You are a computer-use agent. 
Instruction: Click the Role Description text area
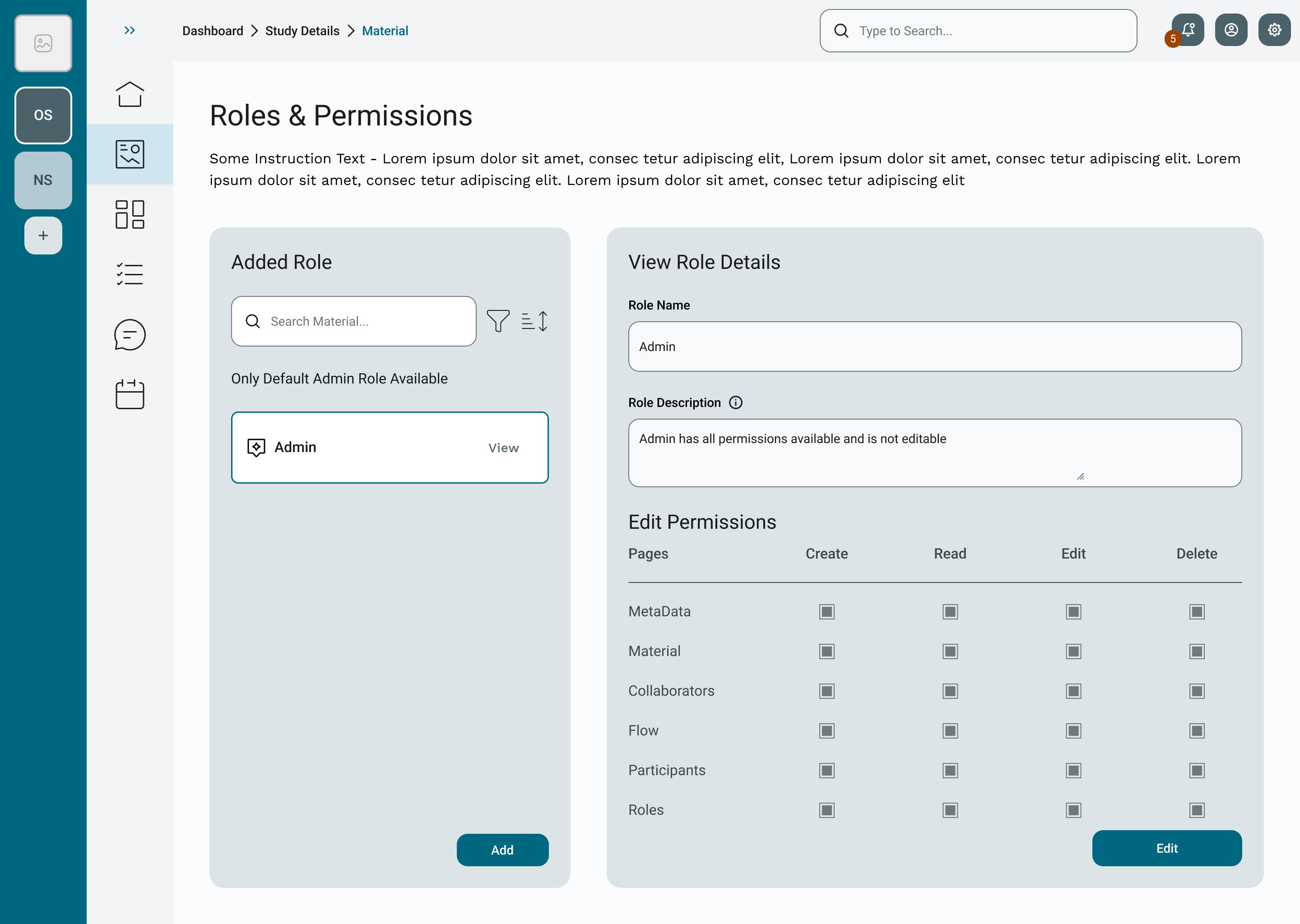pos(934,453)
